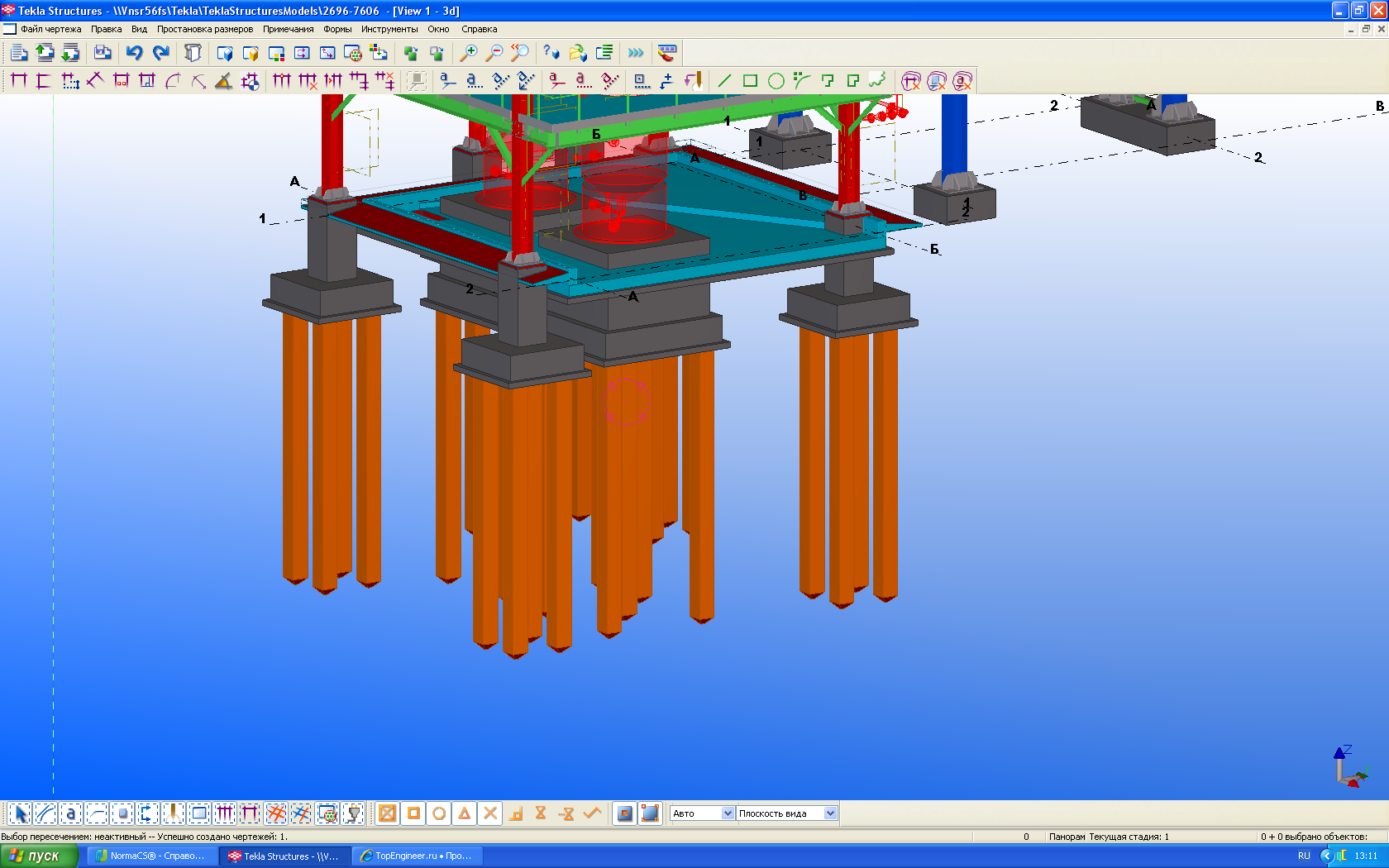
Task: Toggle the select parts cube switch
Action: pyautogui.click(x=122, y=813)
